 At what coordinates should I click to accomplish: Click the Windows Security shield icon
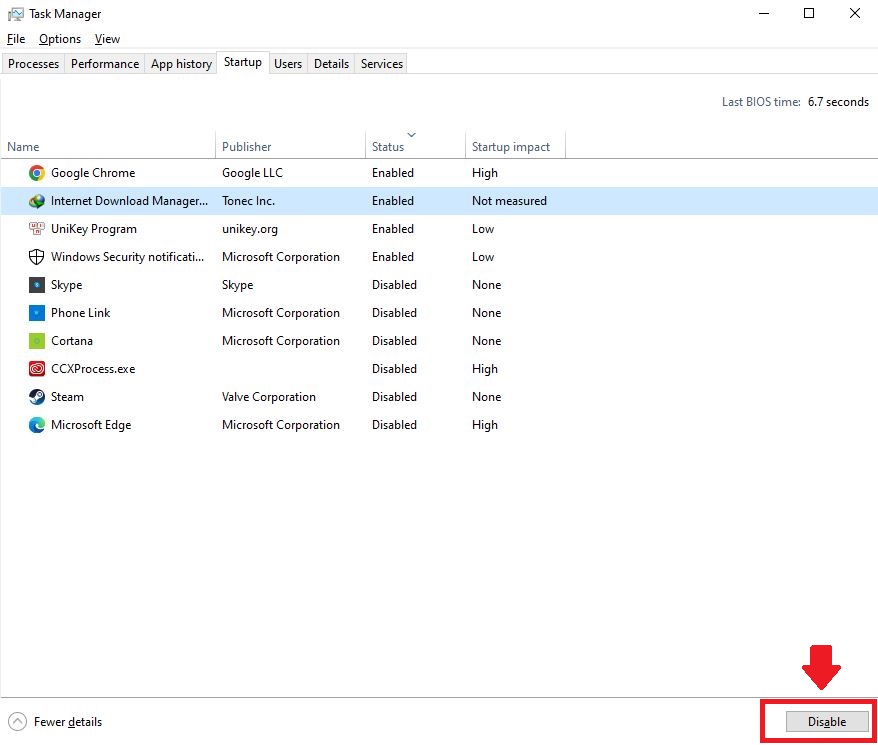point(36,257)
